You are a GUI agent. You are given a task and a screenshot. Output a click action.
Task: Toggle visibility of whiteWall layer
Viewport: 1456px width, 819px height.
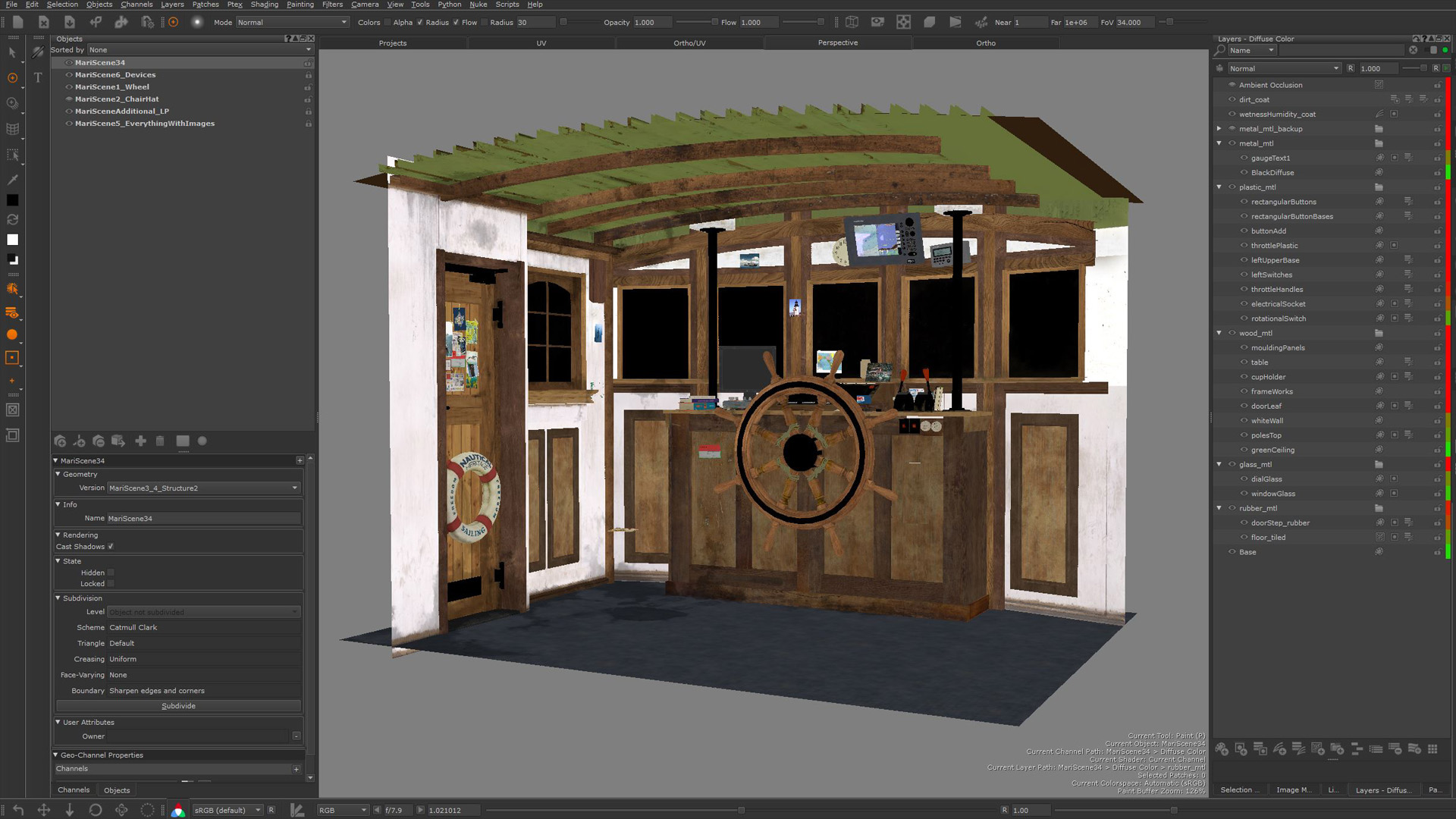pos(1244,421)
